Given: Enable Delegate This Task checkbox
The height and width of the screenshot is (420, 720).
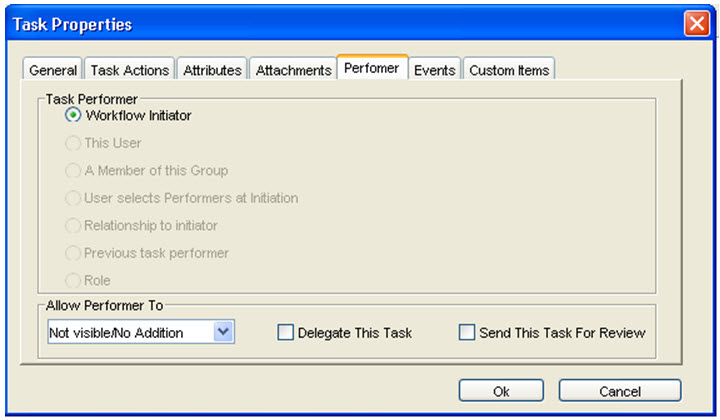Looking at the screenshot, I should 285,332.
